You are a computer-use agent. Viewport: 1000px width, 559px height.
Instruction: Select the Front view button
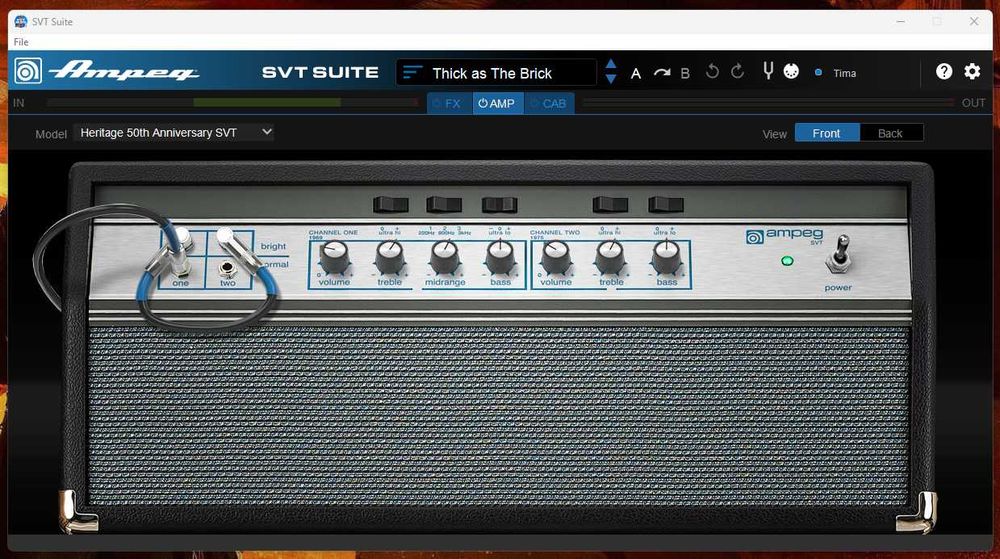coord(827,133)
